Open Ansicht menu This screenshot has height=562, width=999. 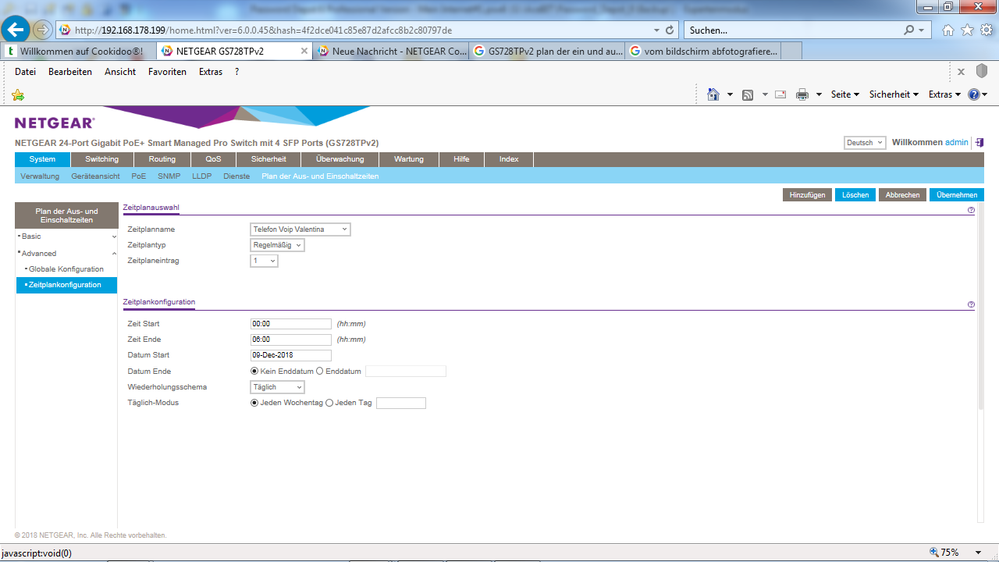[x=120, y=72]
